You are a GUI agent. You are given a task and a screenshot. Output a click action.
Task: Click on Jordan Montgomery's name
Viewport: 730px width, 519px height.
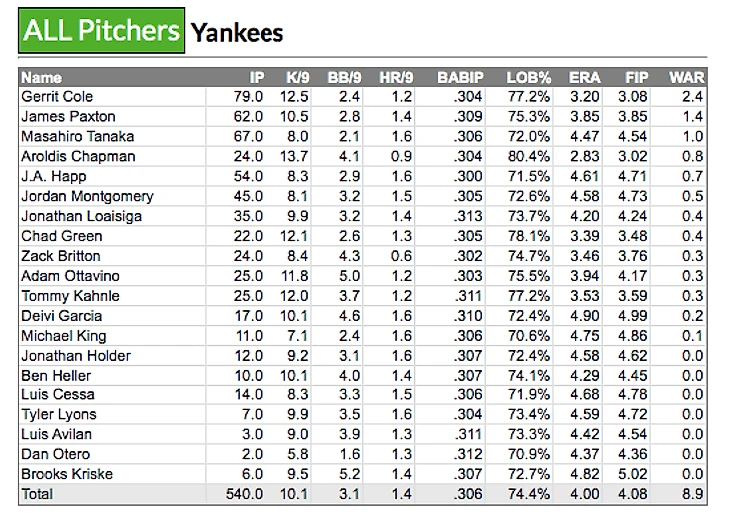(x=87, y=196)
